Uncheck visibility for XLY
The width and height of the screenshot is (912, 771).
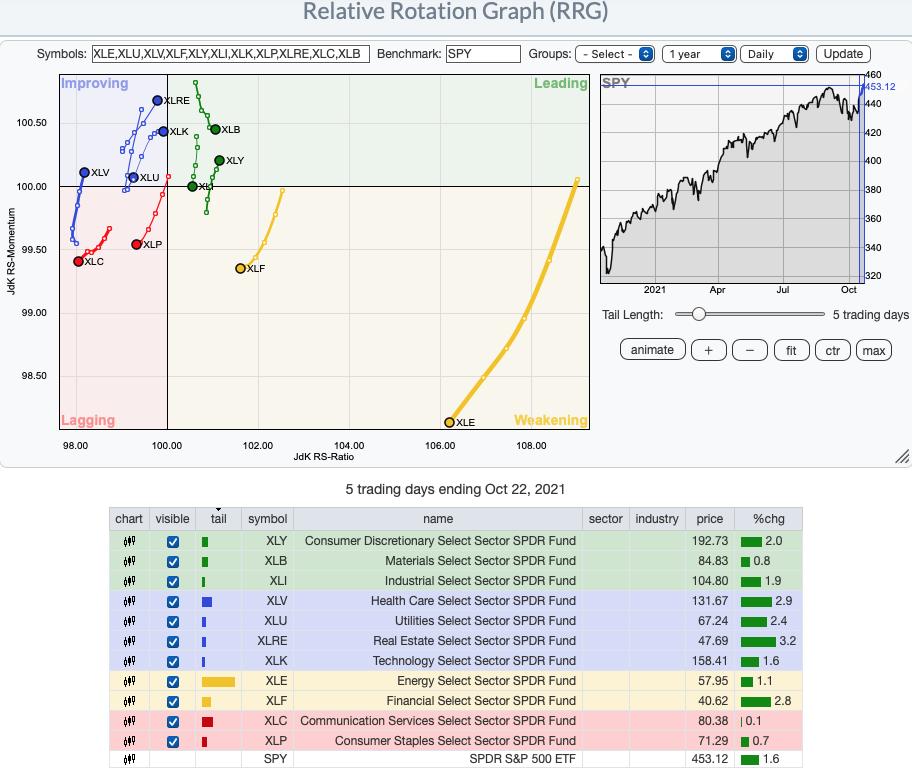click(x=173, y=542)
